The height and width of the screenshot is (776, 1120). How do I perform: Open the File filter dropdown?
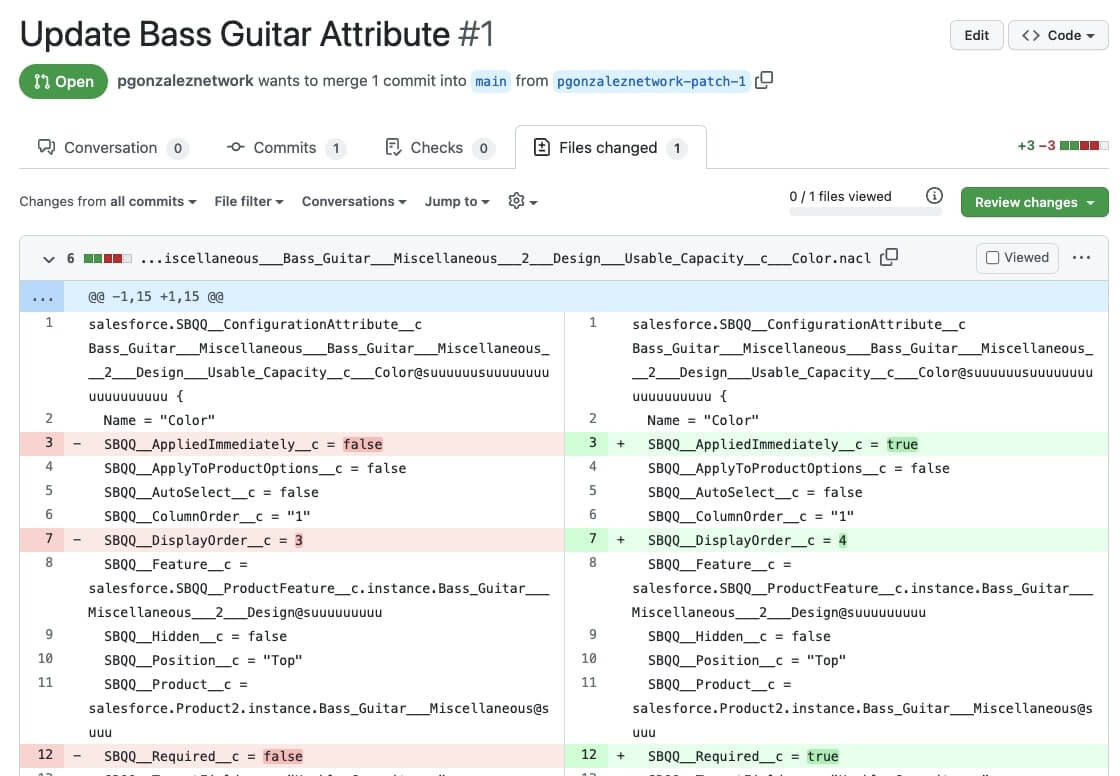(x=248, y=201)
